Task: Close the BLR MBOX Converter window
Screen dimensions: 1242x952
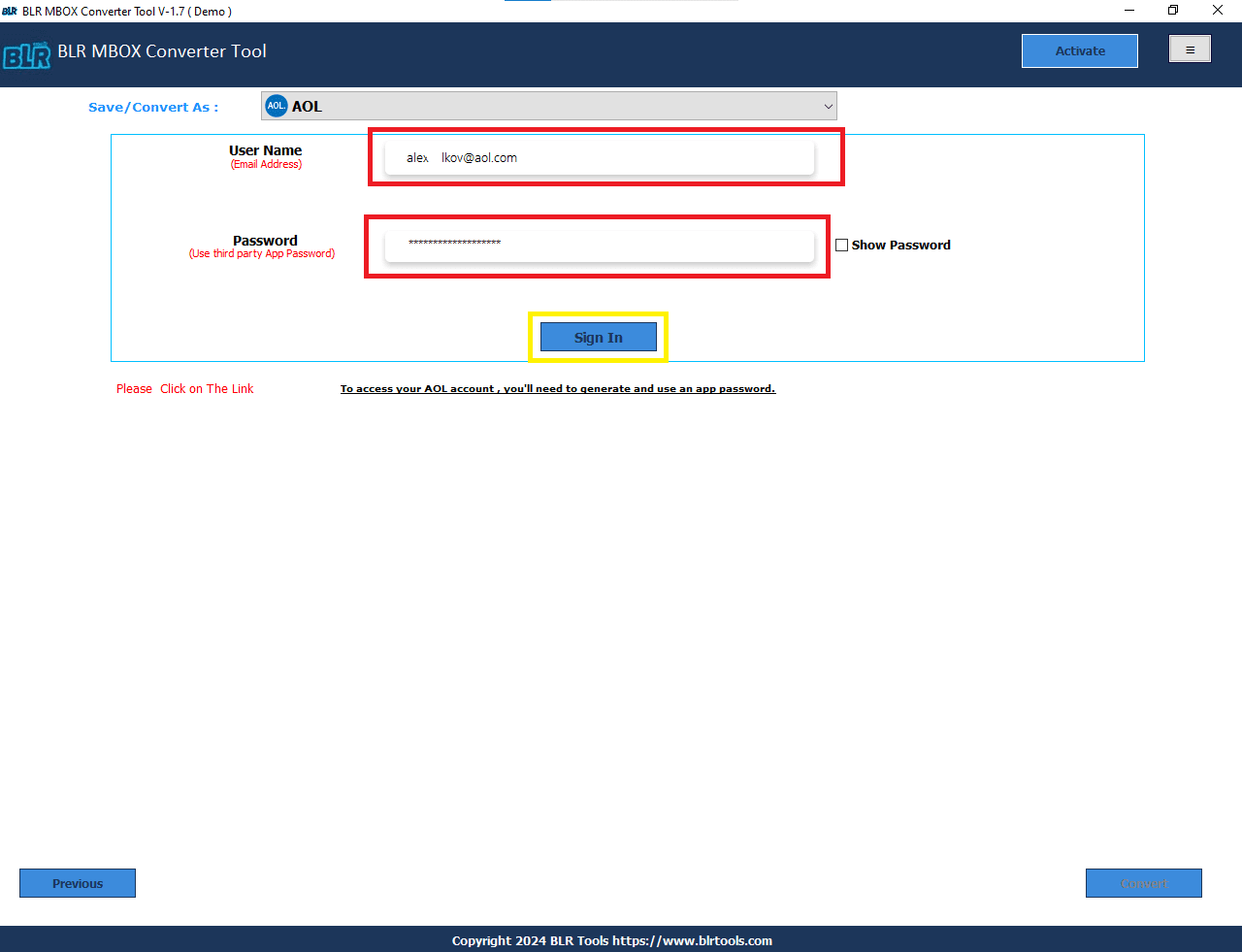Action: point(1218,11)
